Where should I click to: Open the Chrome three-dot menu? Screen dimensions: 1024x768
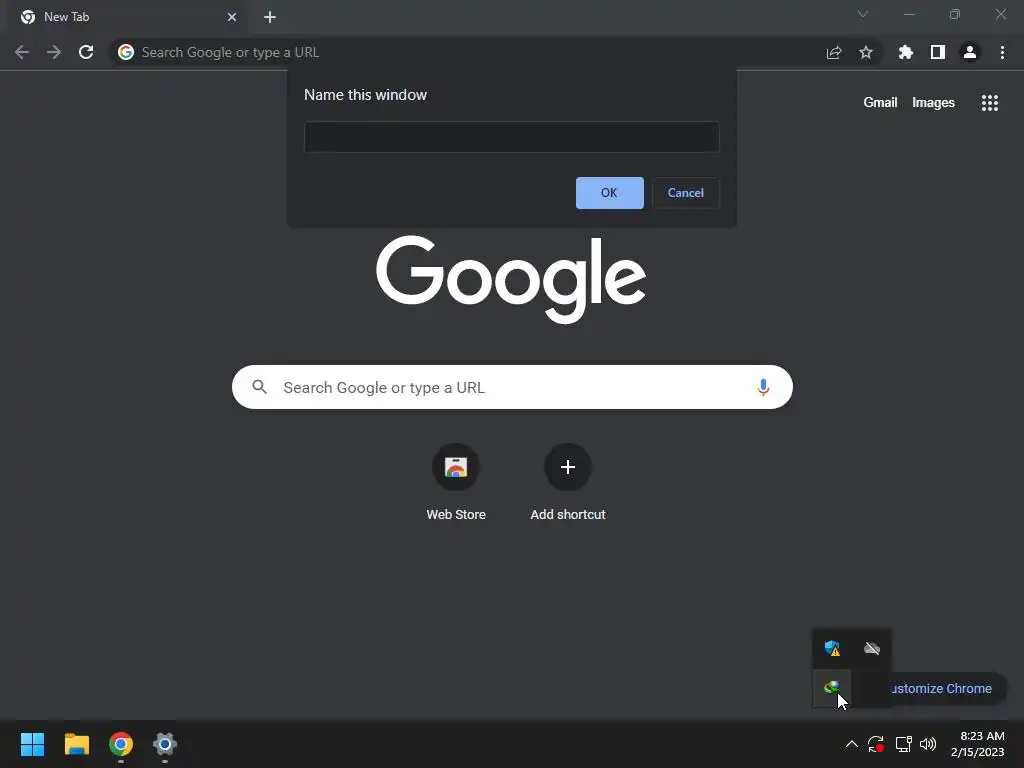(x=1002, y=52)
